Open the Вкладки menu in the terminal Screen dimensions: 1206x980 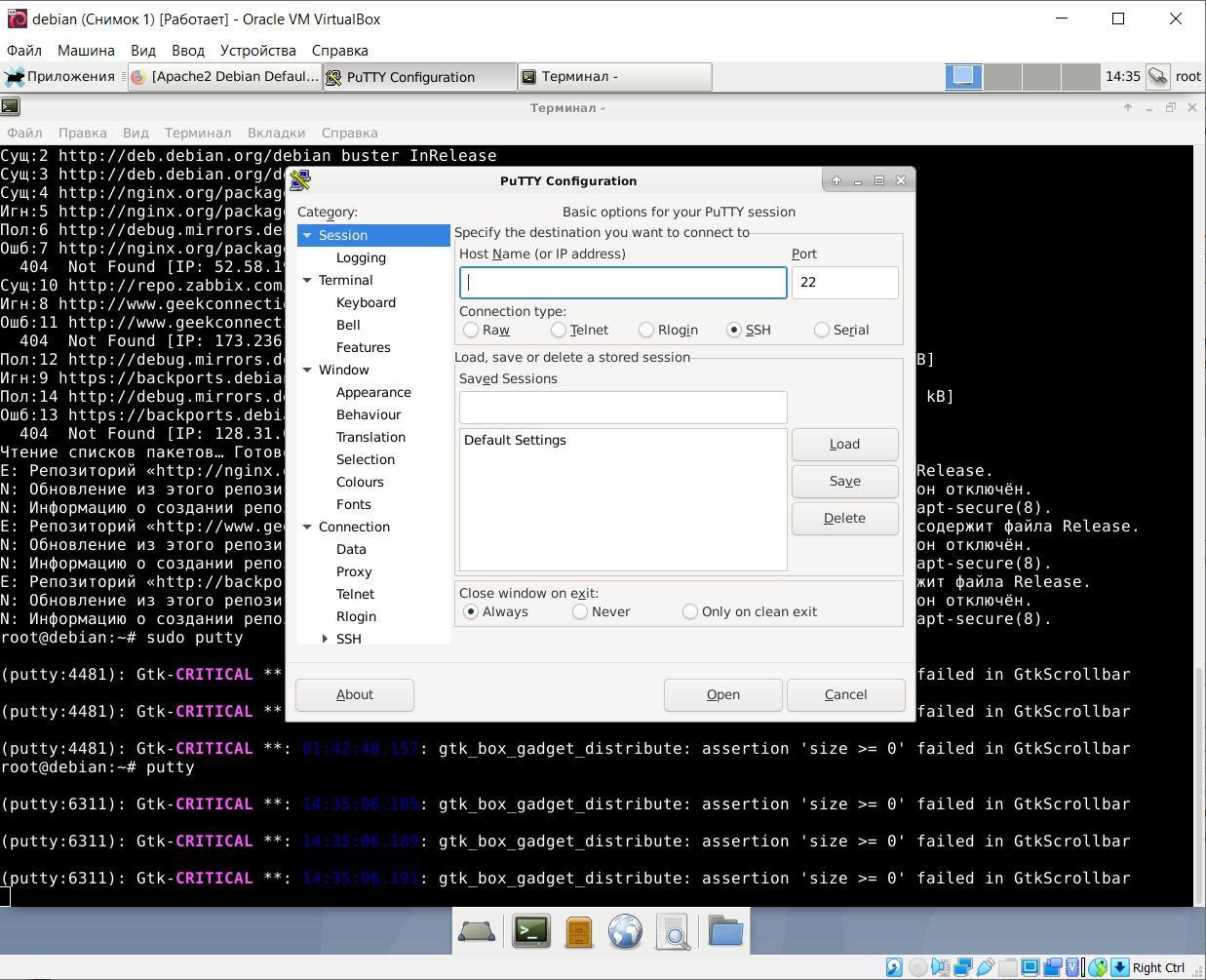[x=276, y=133]
